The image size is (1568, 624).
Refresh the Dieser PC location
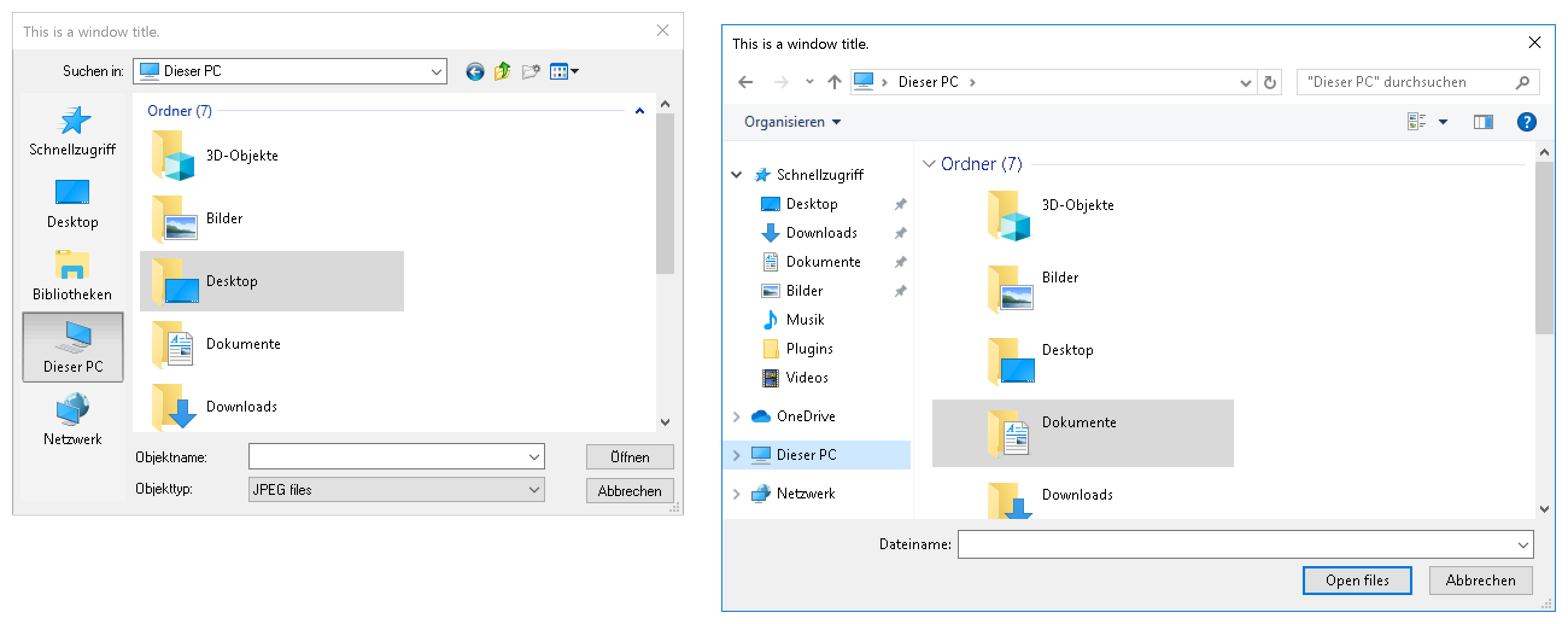coord(1269,83)
